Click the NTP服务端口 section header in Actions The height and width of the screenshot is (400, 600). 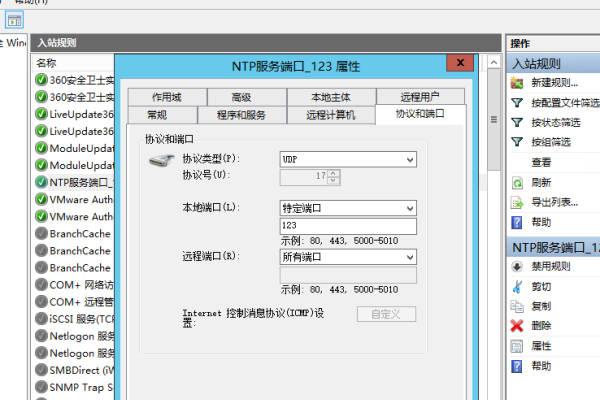coord(553,248)
